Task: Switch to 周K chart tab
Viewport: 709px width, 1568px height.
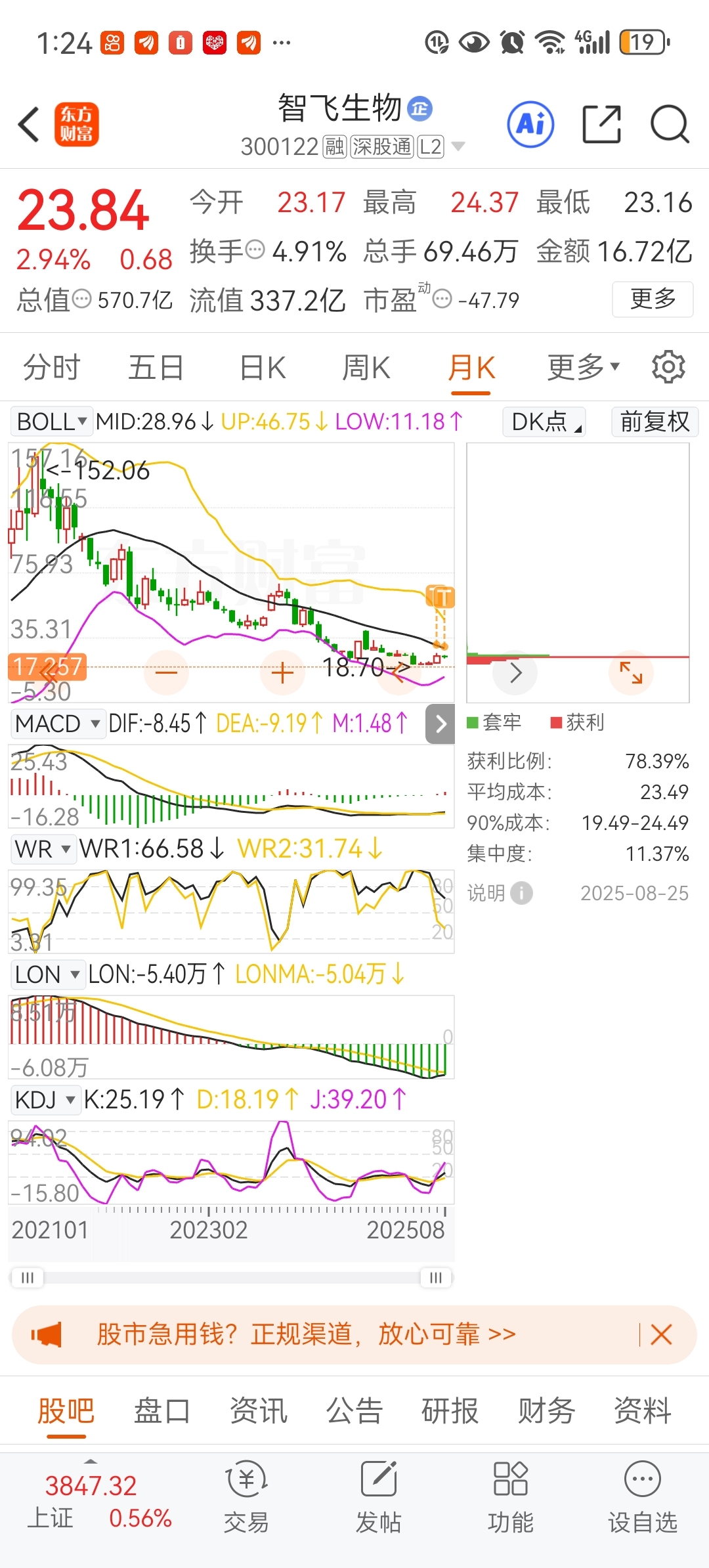Action: click(366, 367)
